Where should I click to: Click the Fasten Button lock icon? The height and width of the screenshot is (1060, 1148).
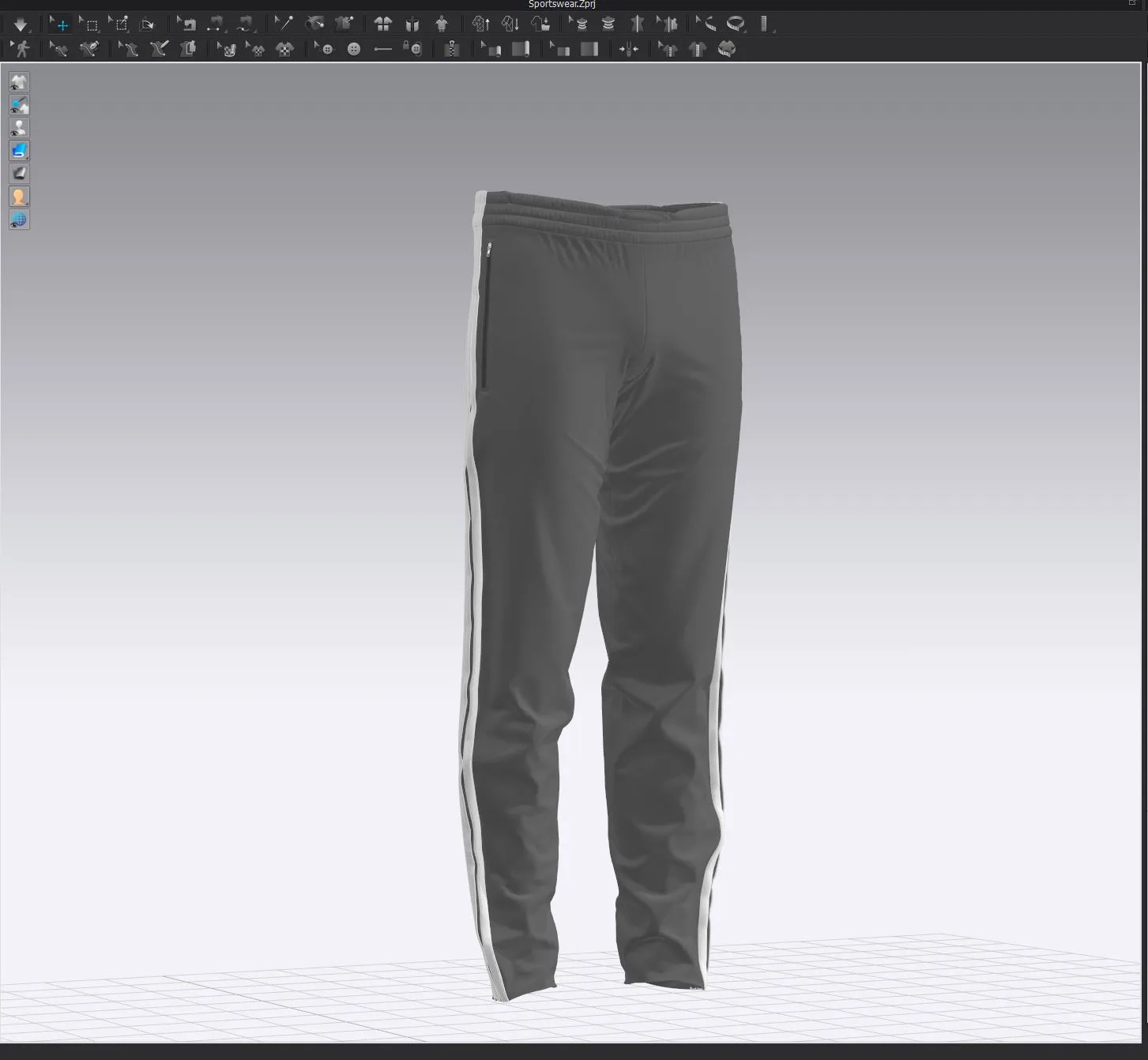click(412, 49)
